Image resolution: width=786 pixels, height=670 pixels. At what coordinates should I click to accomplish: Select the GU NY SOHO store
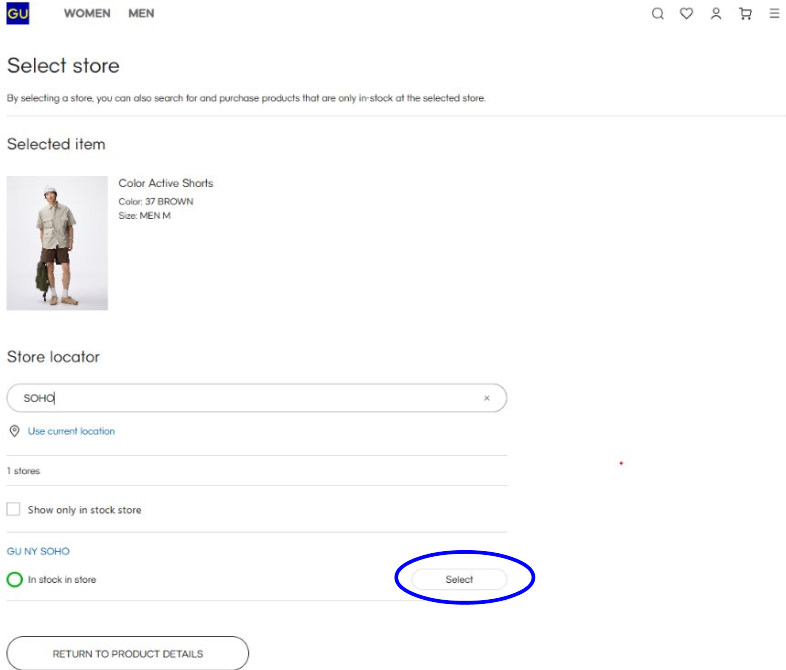[x=459, y=579]
